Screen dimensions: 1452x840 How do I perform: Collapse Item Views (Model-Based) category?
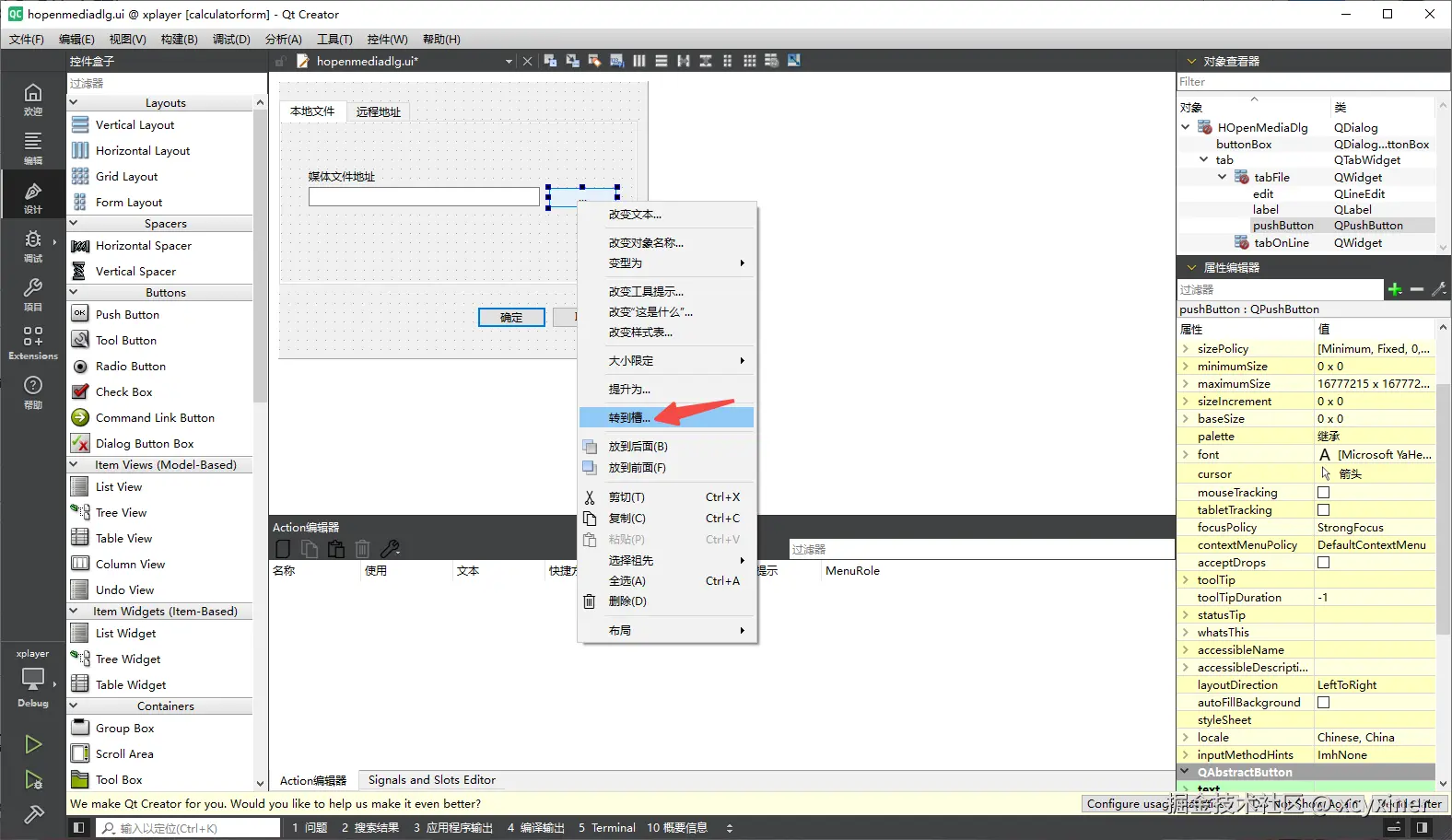pyautogui.click(x=74, y=464)
